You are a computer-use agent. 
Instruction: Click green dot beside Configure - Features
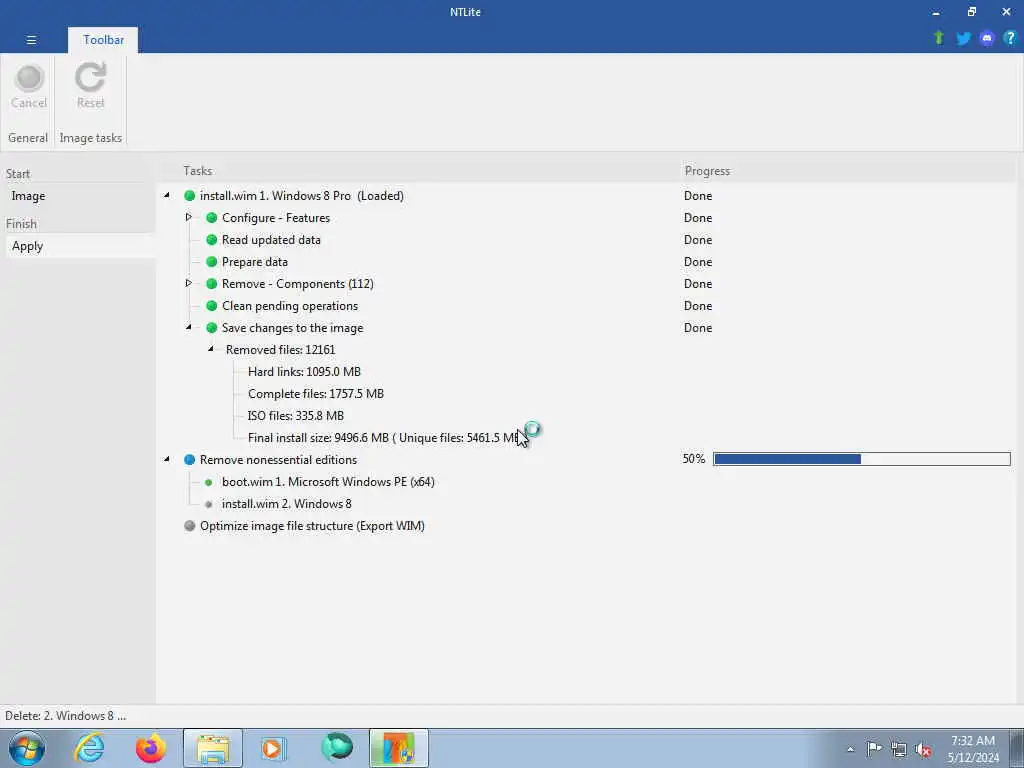tap(212, 217)
